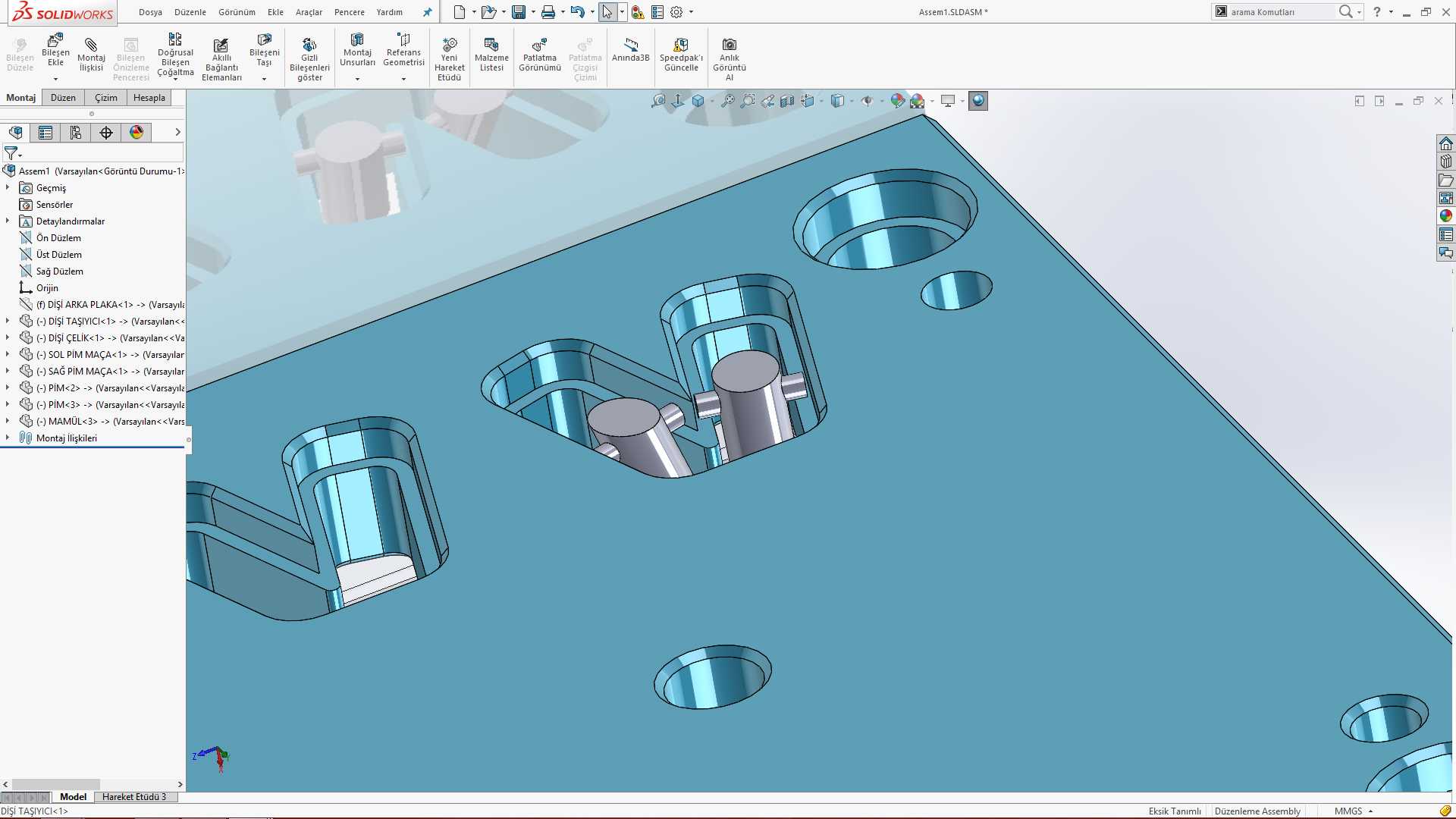This screenshot has width=1456, height=819.
Task: Expand the Detaylandırmalar tree node
Action: [x=8, y=221]
